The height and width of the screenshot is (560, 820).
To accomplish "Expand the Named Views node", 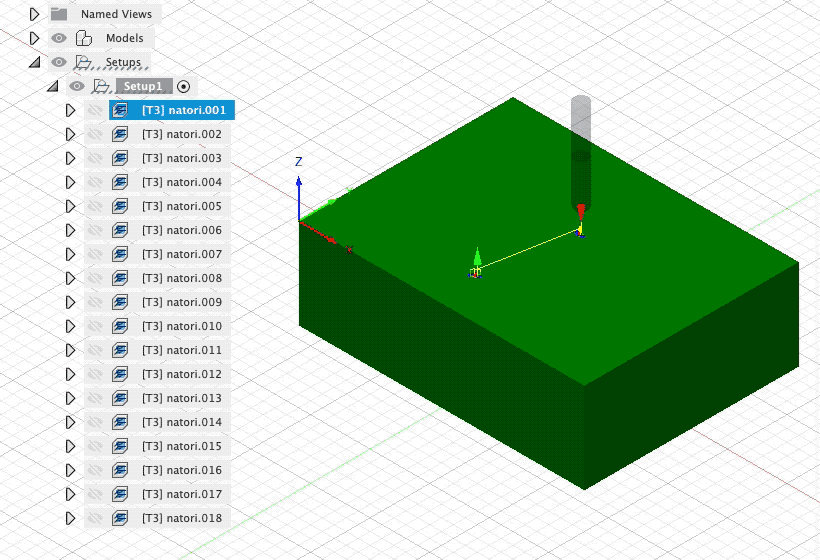I will pyautogui.click(x=35, y=14).
